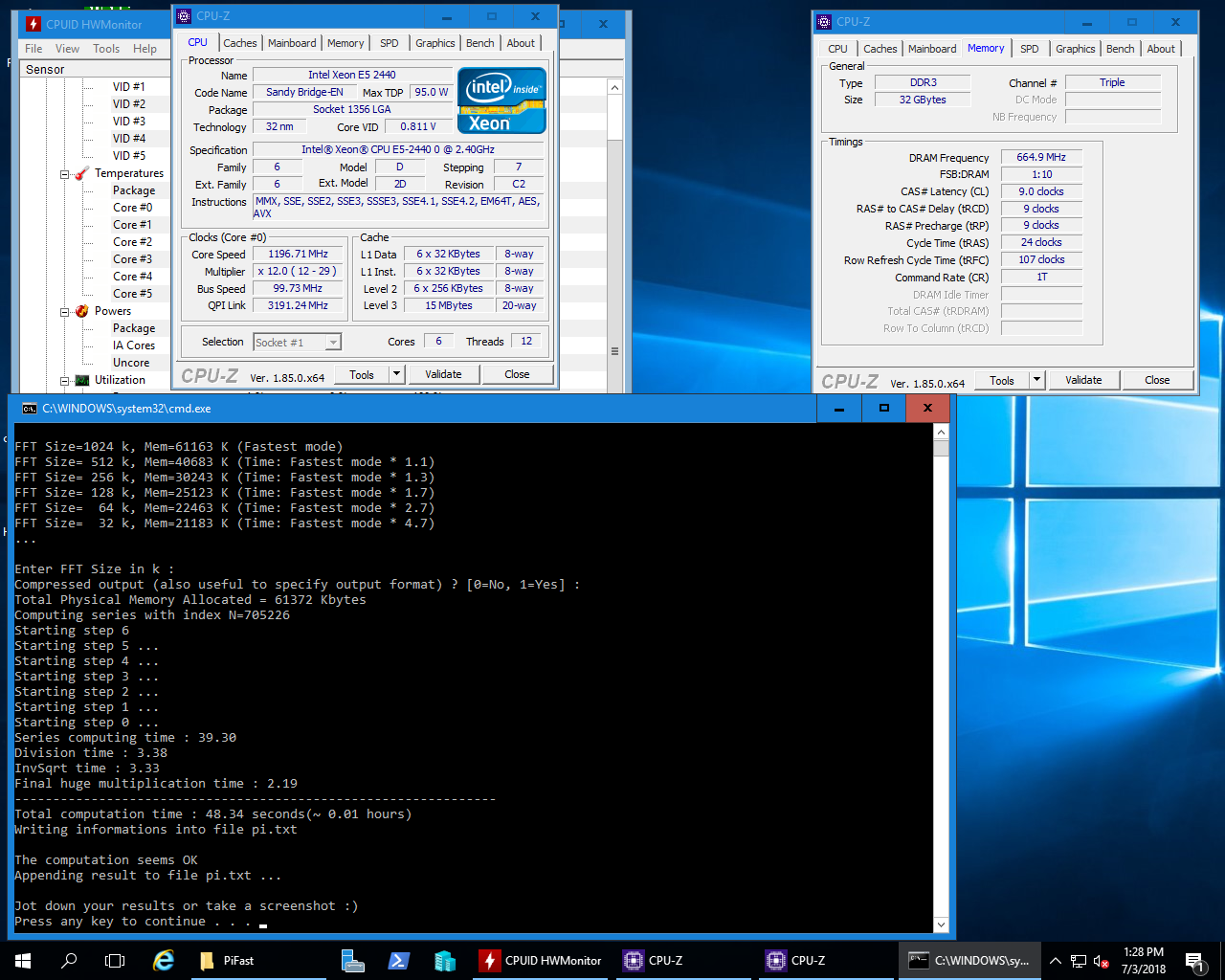Click cmd window scrollbar up arrow

click(x=941, y=432)
